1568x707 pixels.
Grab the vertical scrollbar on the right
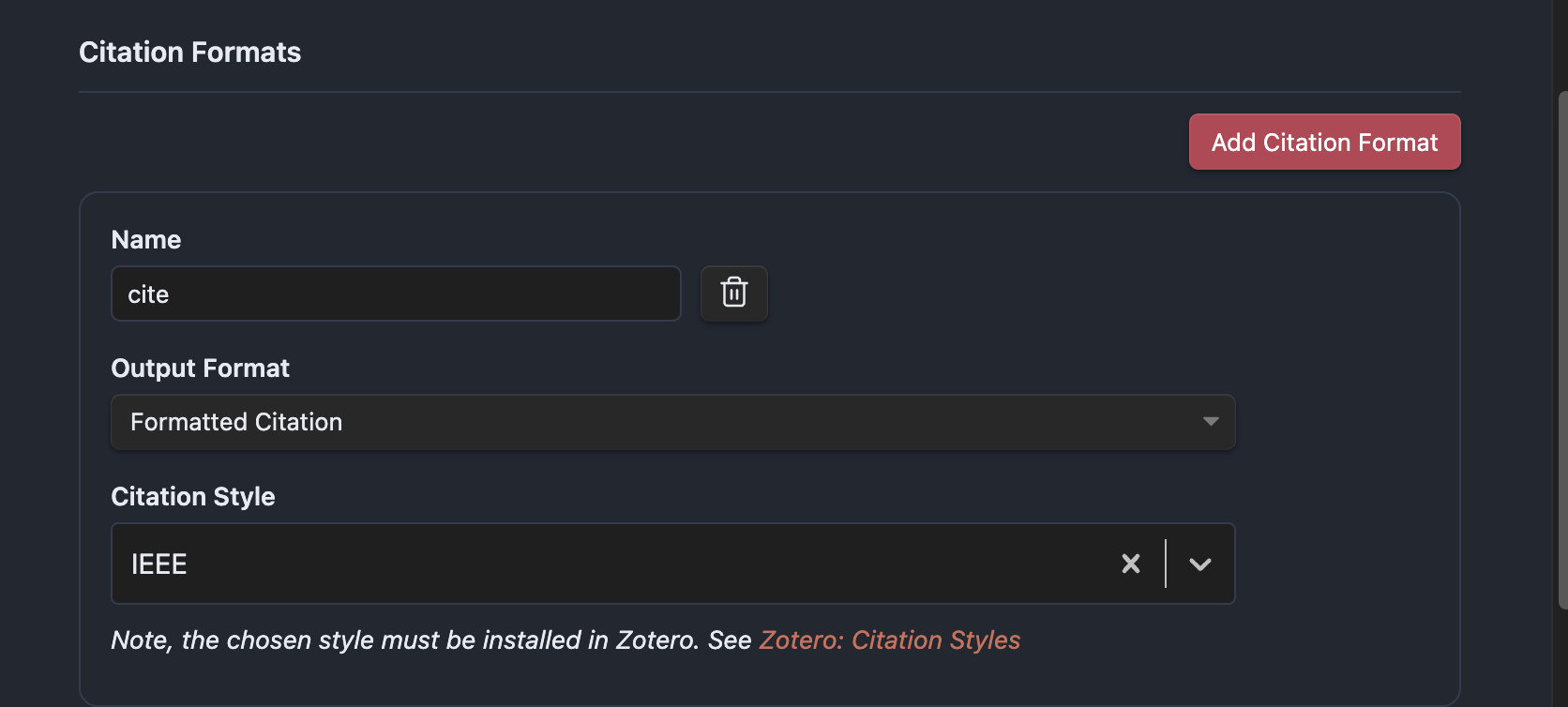click(x=1561, y=347)
